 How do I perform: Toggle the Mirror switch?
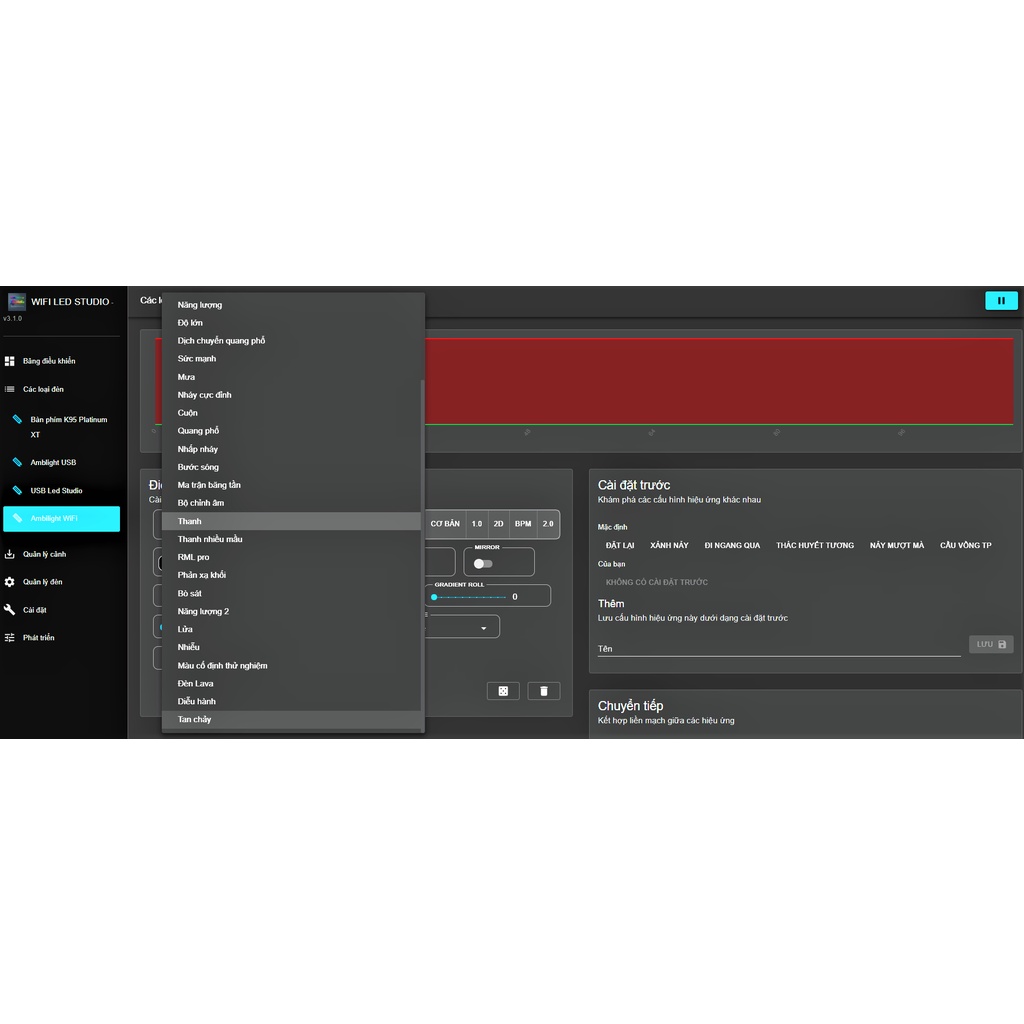(x=483, y=564)
